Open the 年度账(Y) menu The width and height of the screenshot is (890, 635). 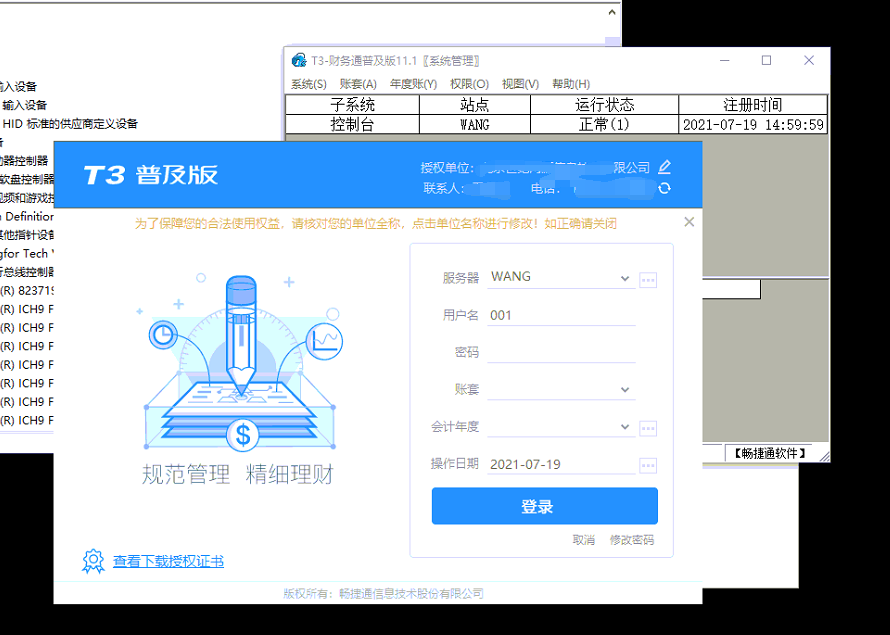(413, 84)
